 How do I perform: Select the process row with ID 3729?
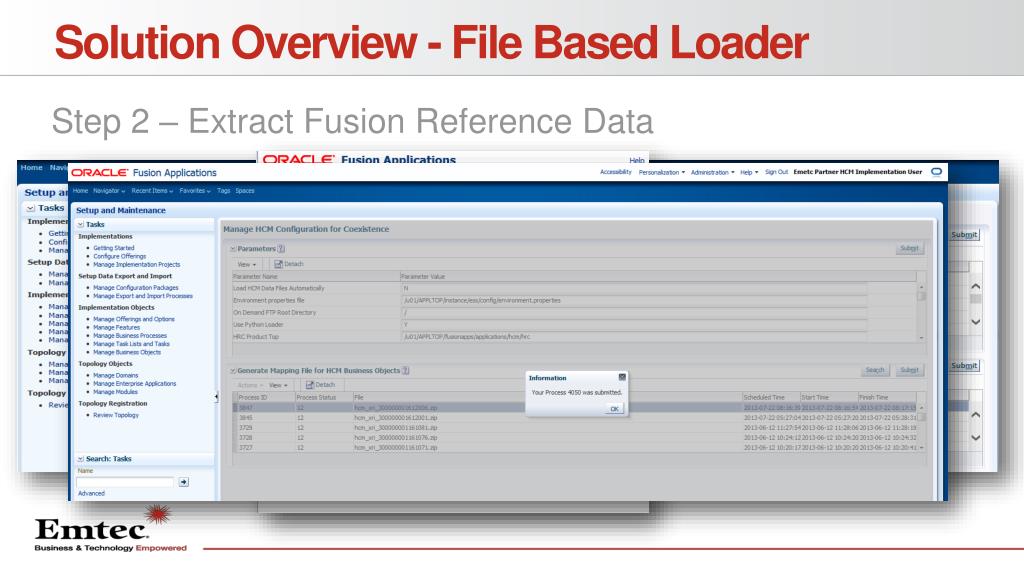[575, 428]
